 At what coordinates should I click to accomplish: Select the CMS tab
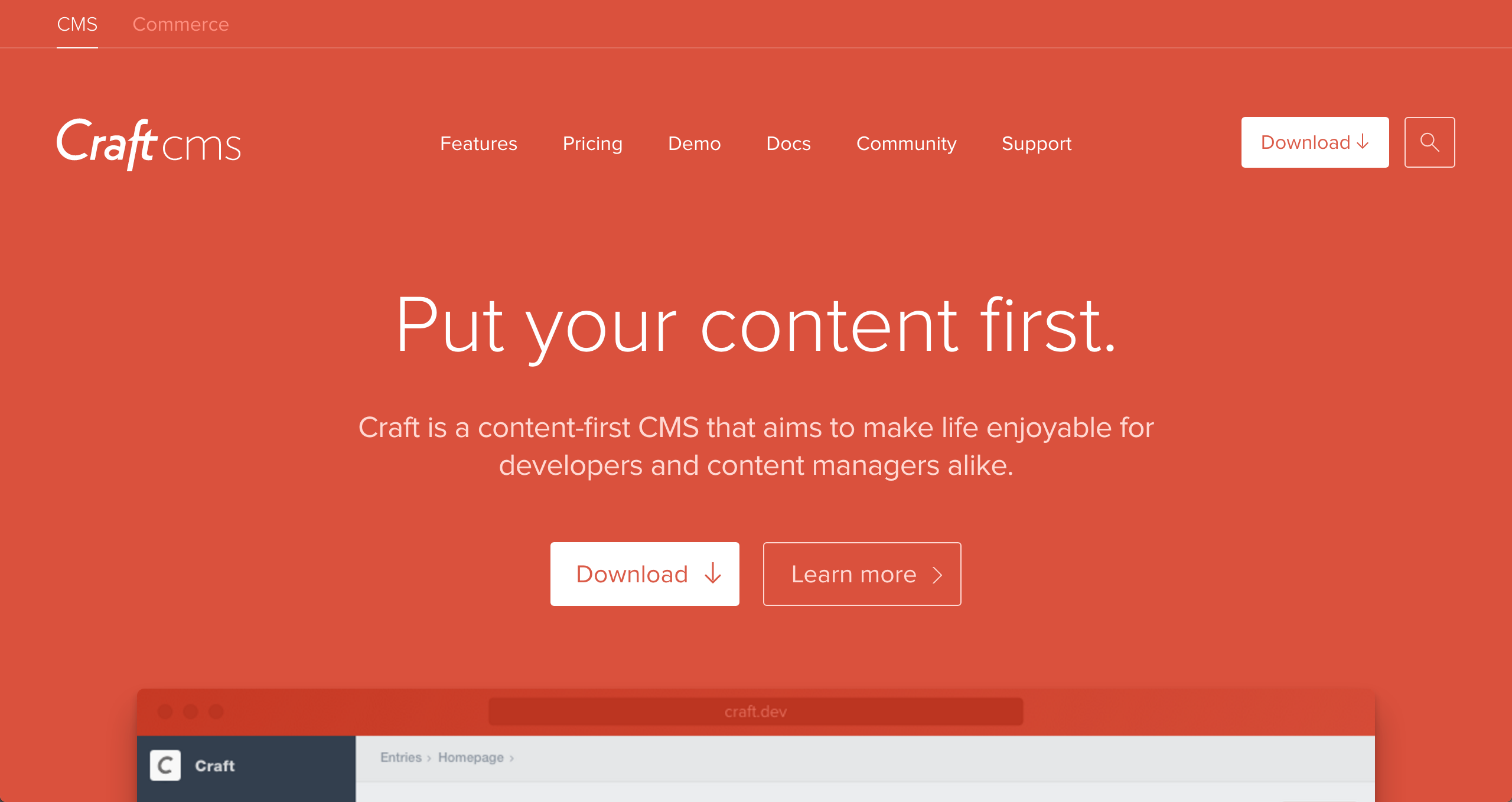click(x=77, y=24)
